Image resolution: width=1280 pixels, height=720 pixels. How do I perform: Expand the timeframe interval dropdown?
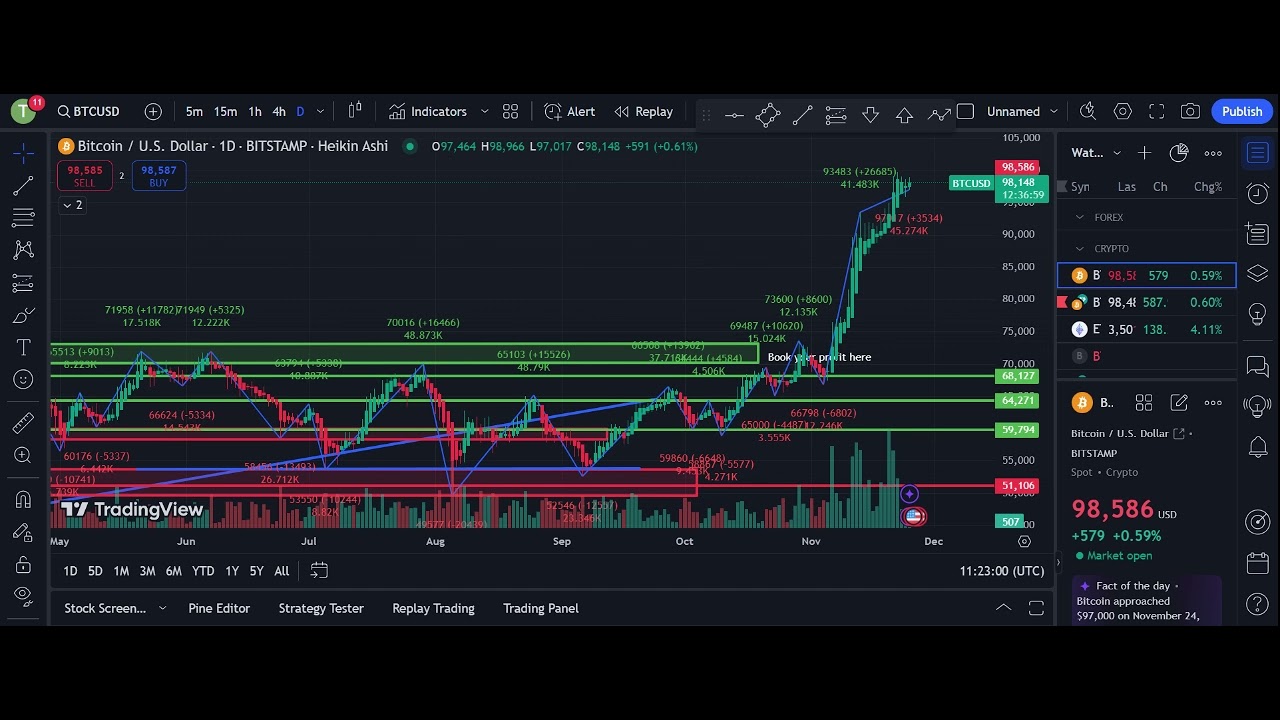tap(321, 112)
